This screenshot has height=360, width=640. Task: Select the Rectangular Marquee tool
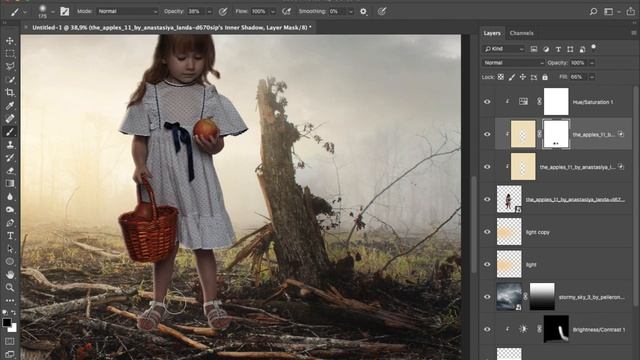(10, 53)
